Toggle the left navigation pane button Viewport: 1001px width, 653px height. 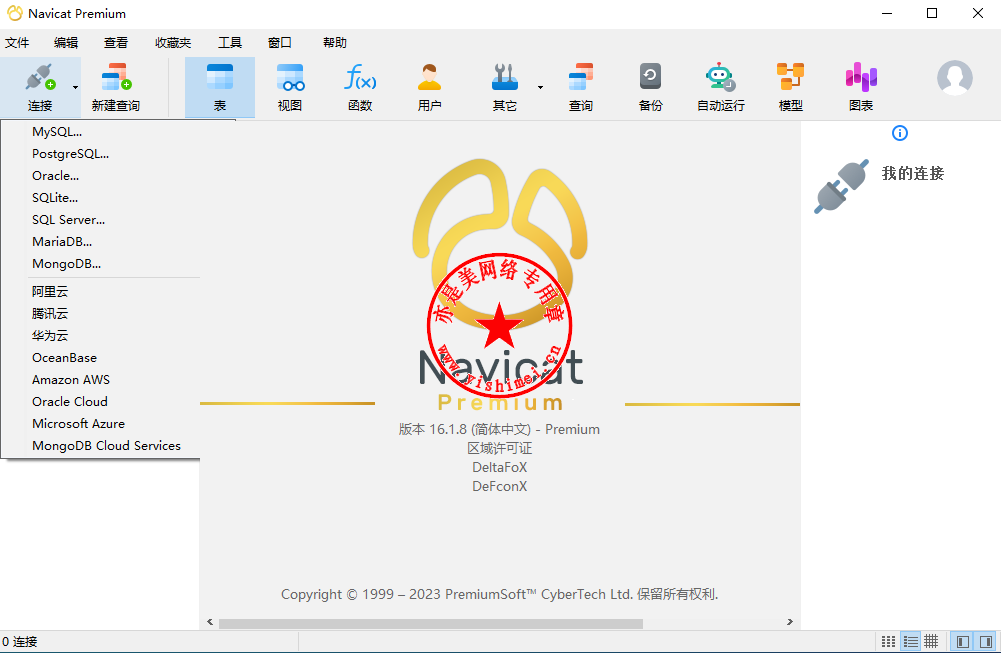(x=963, y=642)
